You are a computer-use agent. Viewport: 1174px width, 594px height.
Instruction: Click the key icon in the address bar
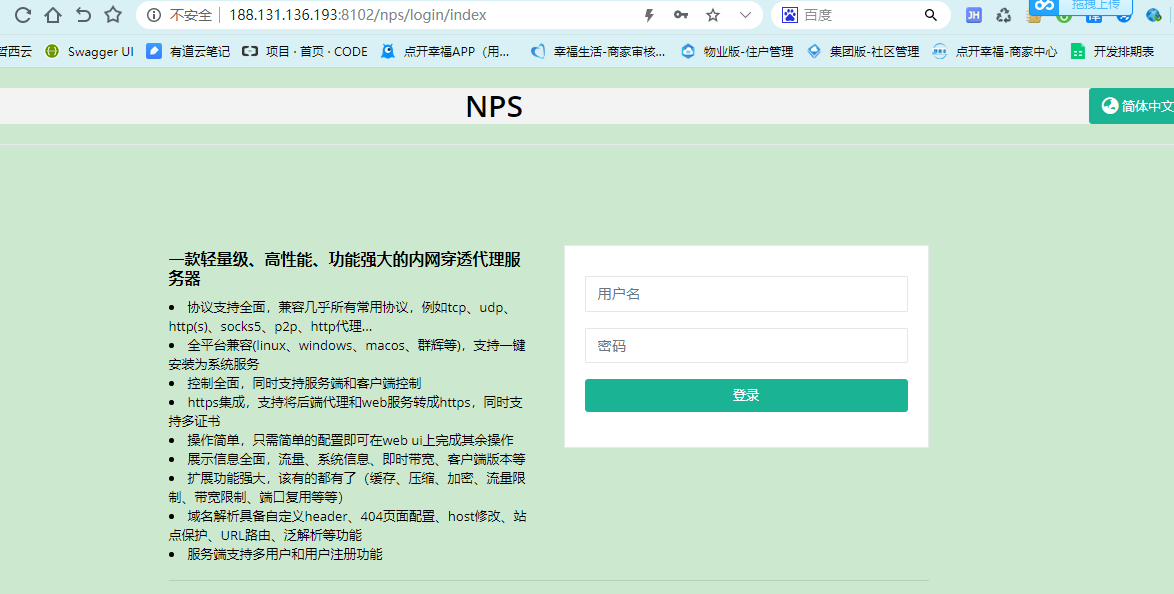click(x=681, y=15)
